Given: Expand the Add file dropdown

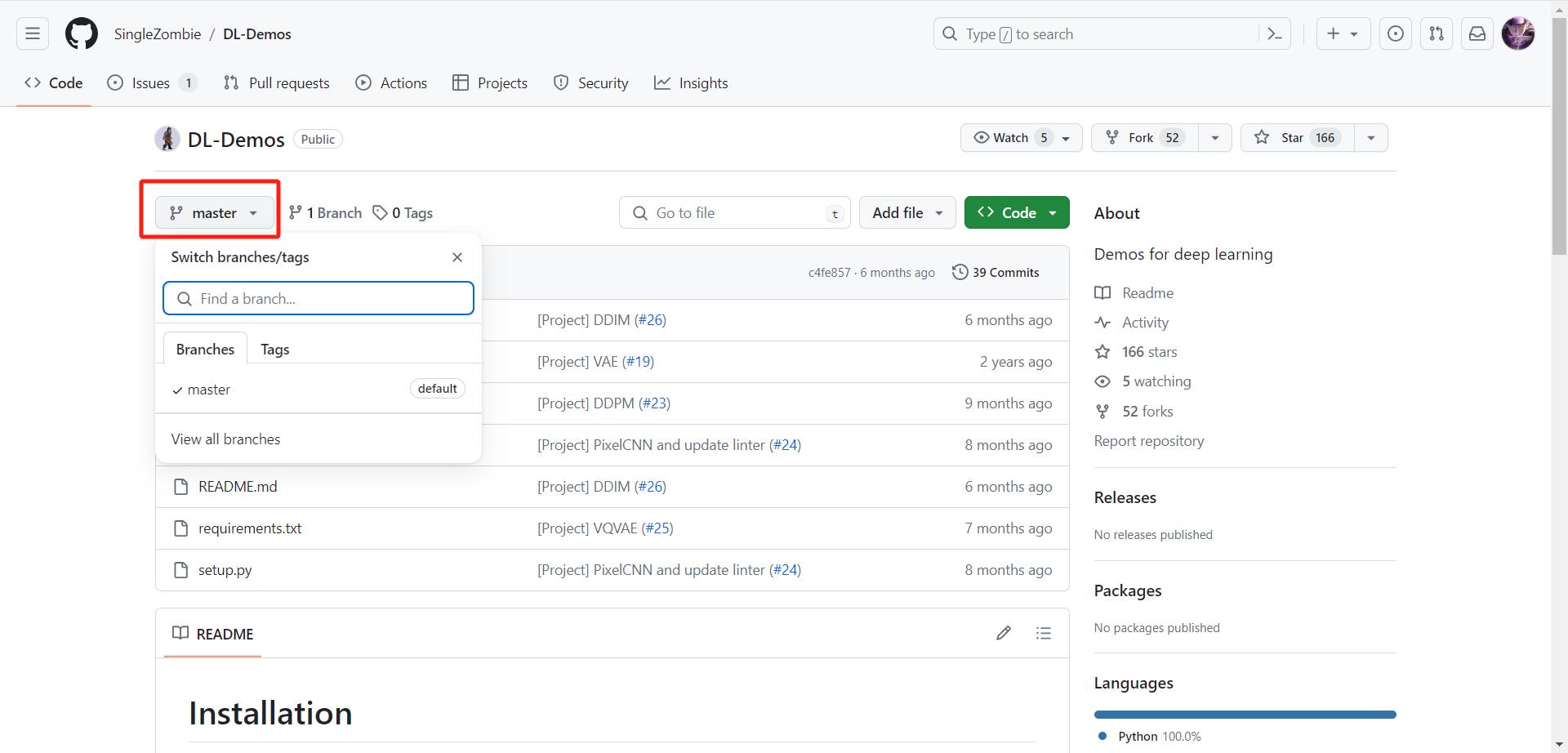Looking at the screenshot, I should pos(906,212).
